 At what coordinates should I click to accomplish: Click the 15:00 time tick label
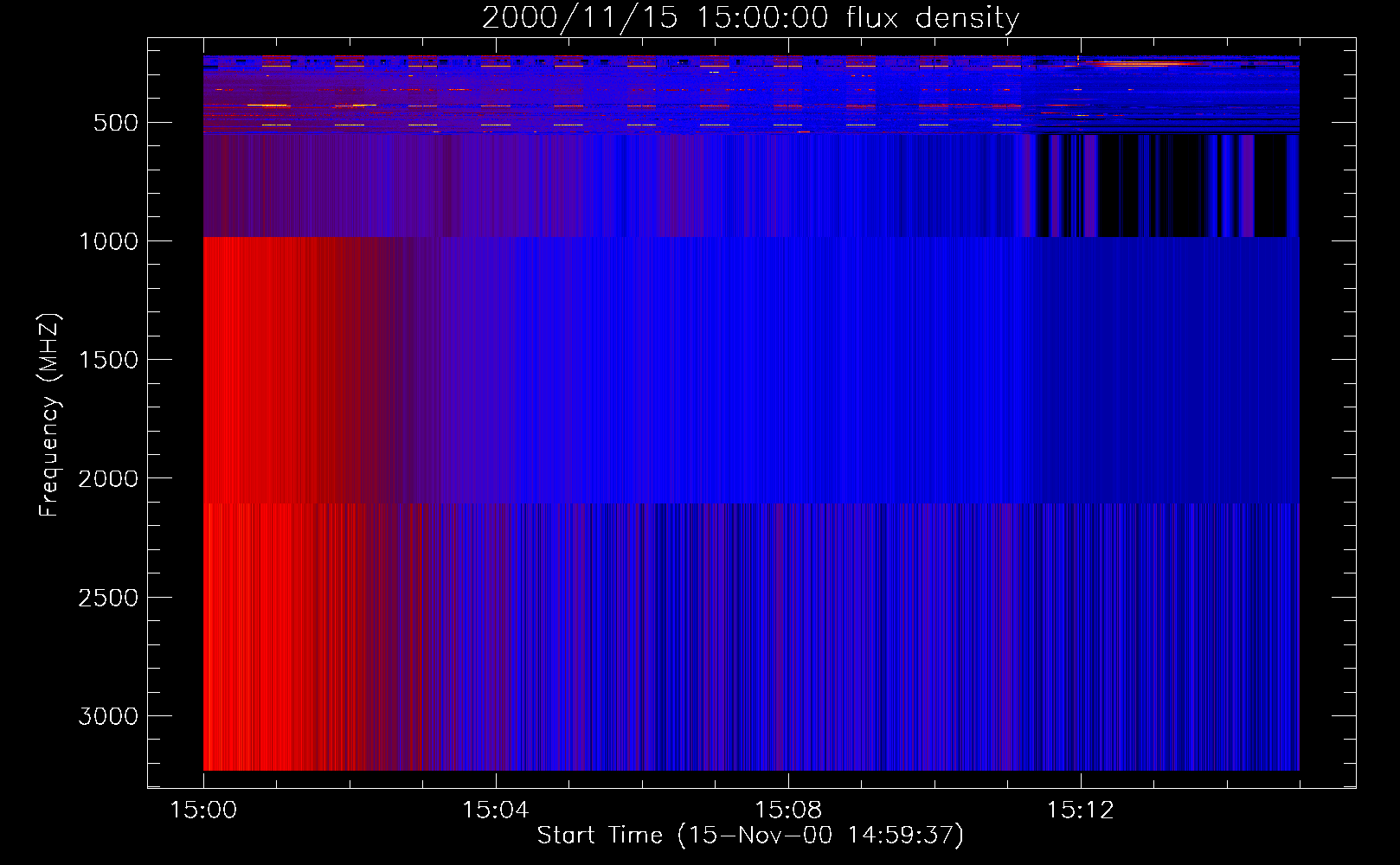pos(203,811)
